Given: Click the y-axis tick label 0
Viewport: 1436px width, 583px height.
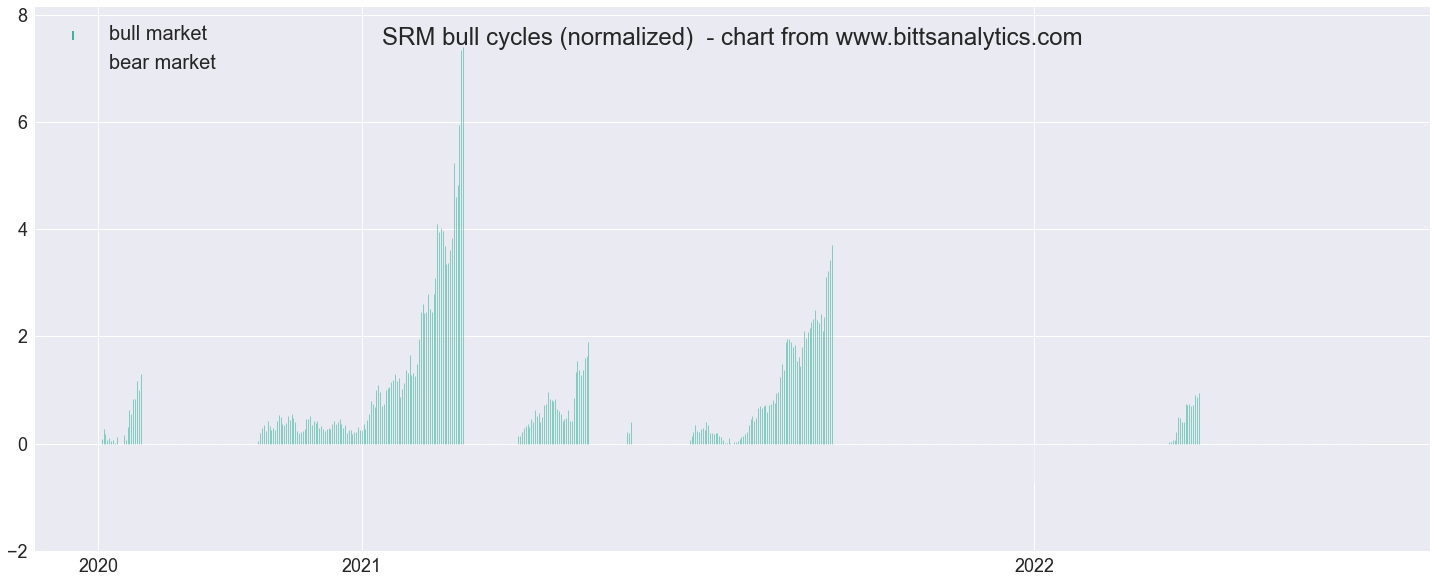Looking at the screenshot, I should point(22,443).
